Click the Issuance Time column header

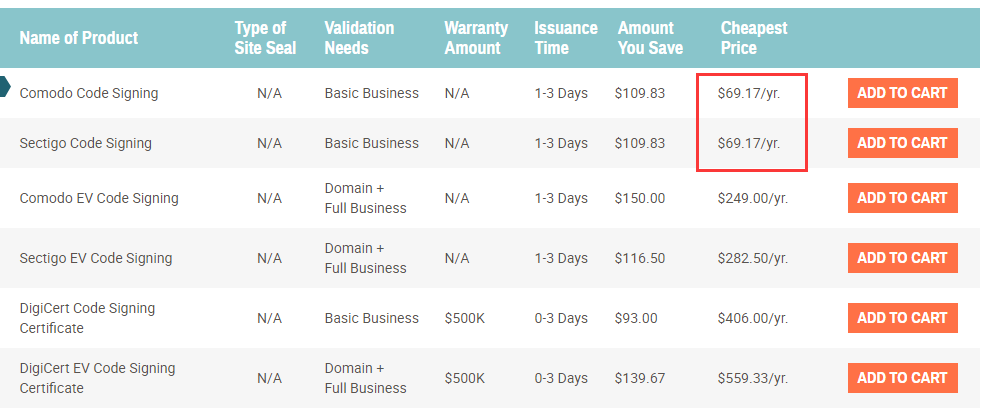pos(566,38)
